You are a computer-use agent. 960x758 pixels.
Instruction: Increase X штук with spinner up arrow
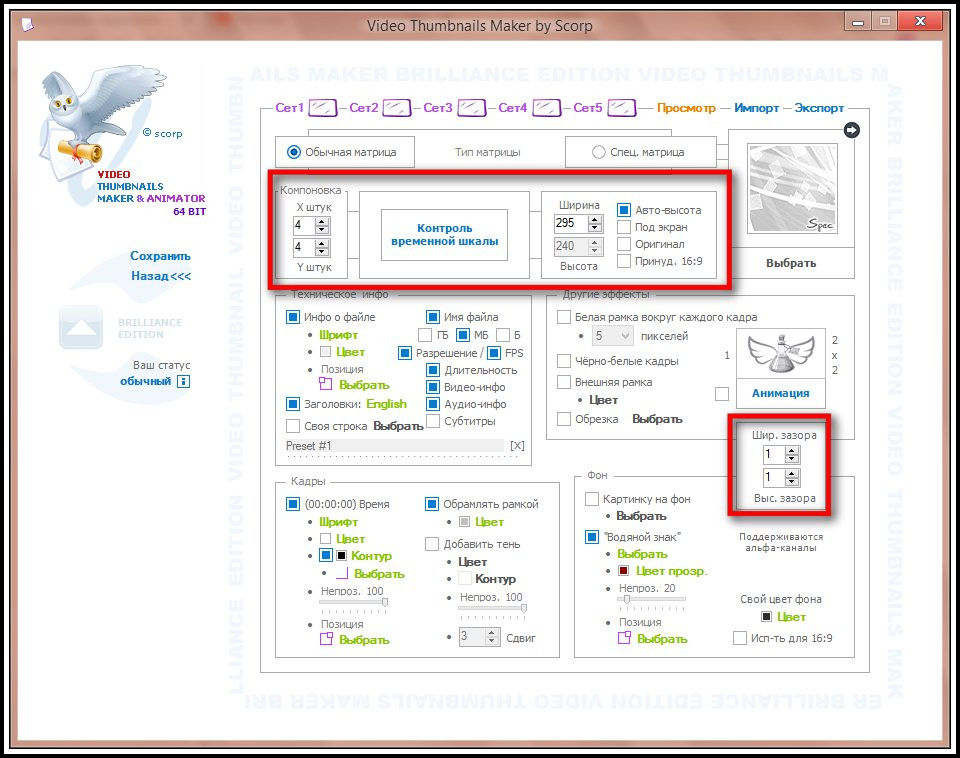point(322,221)
